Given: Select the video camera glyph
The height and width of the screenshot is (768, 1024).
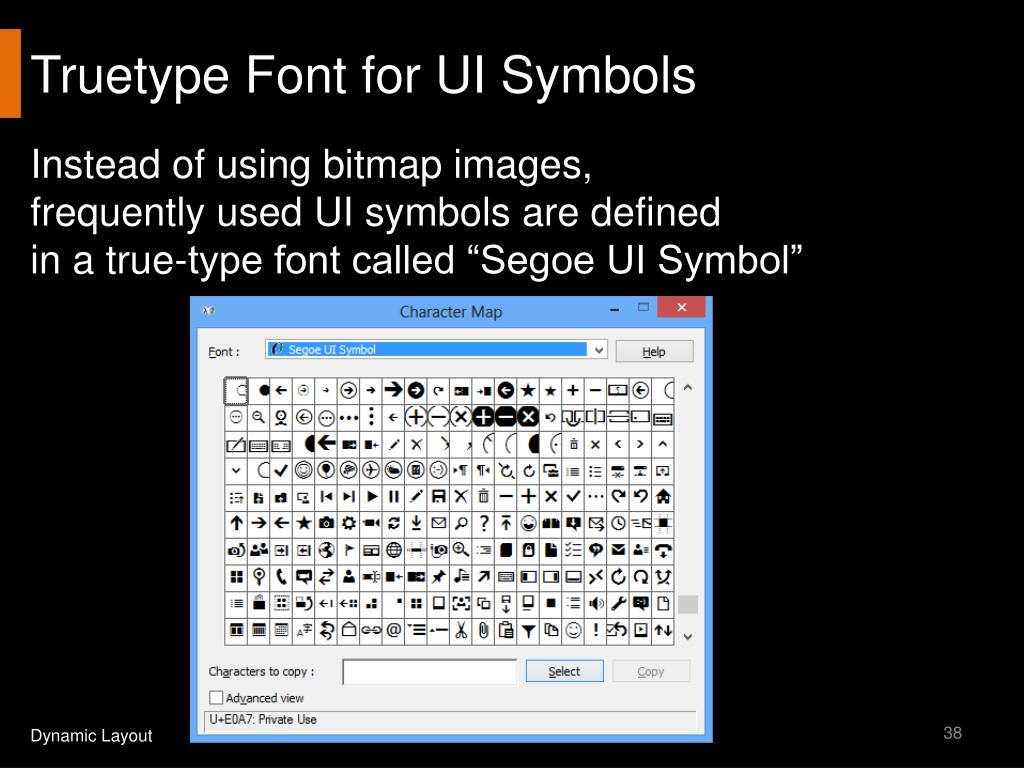Looking at the screenshot, I should pyautogui.click(x=371, y=522).
